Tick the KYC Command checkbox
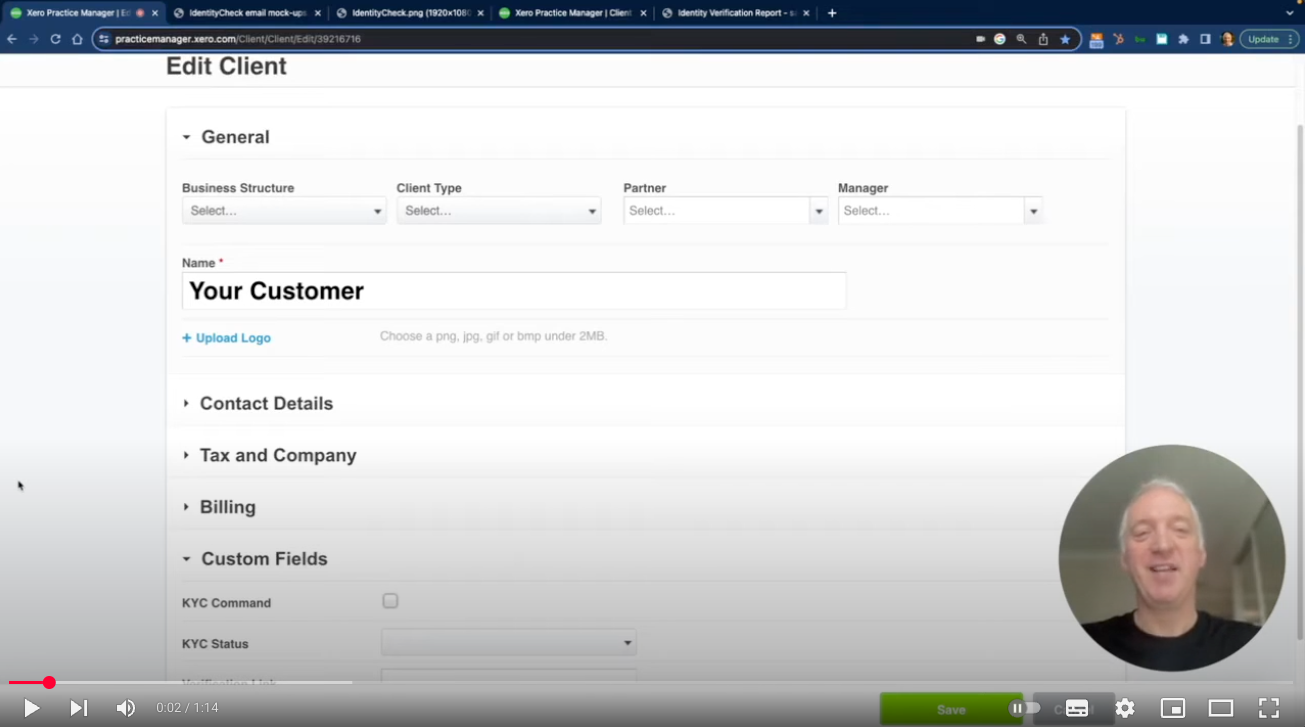This screenshot has height=727, width=1305. pos(390,601)
